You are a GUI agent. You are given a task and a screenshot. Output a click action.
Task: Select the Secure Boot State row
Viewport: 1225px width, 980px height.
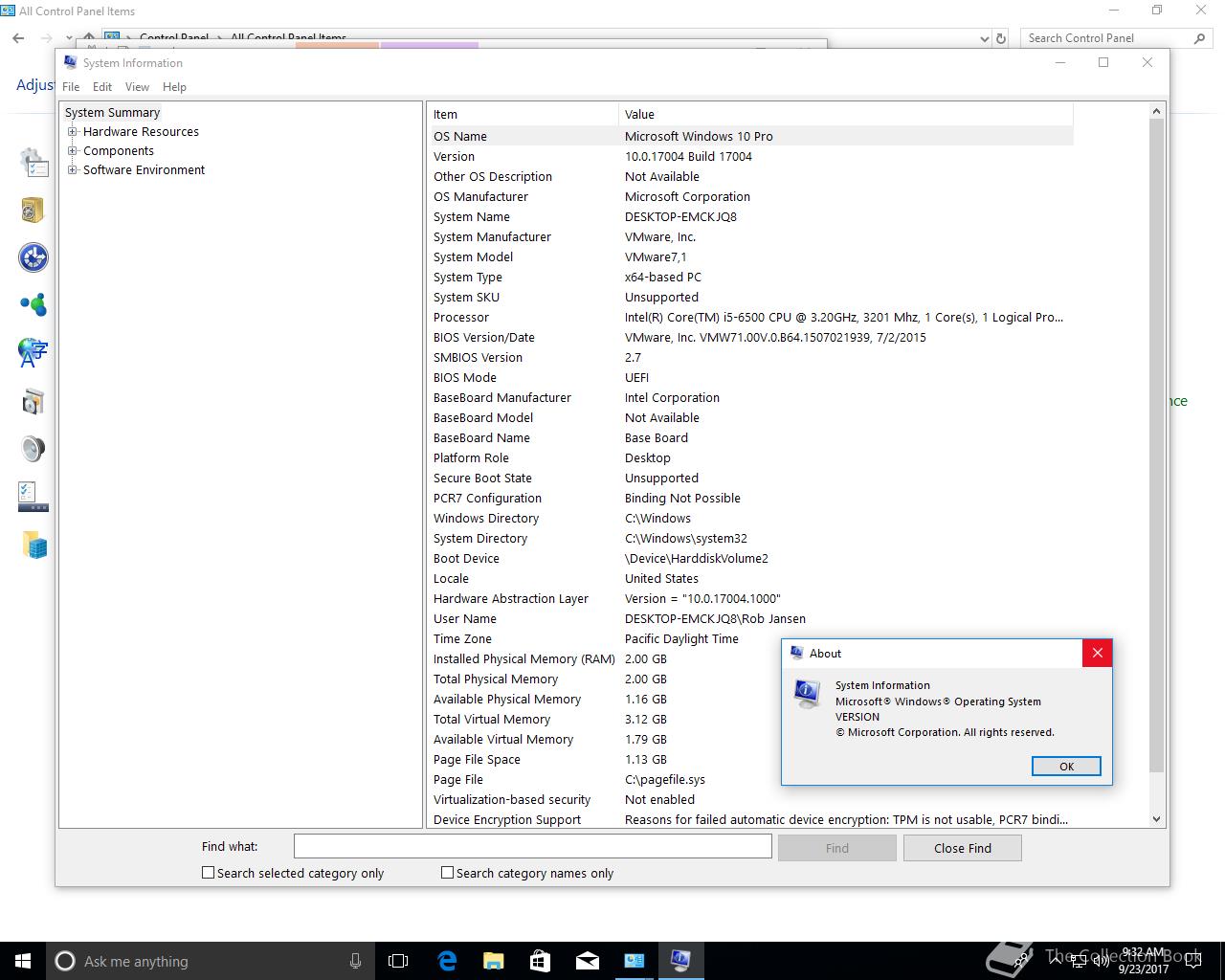click(750, 478)
